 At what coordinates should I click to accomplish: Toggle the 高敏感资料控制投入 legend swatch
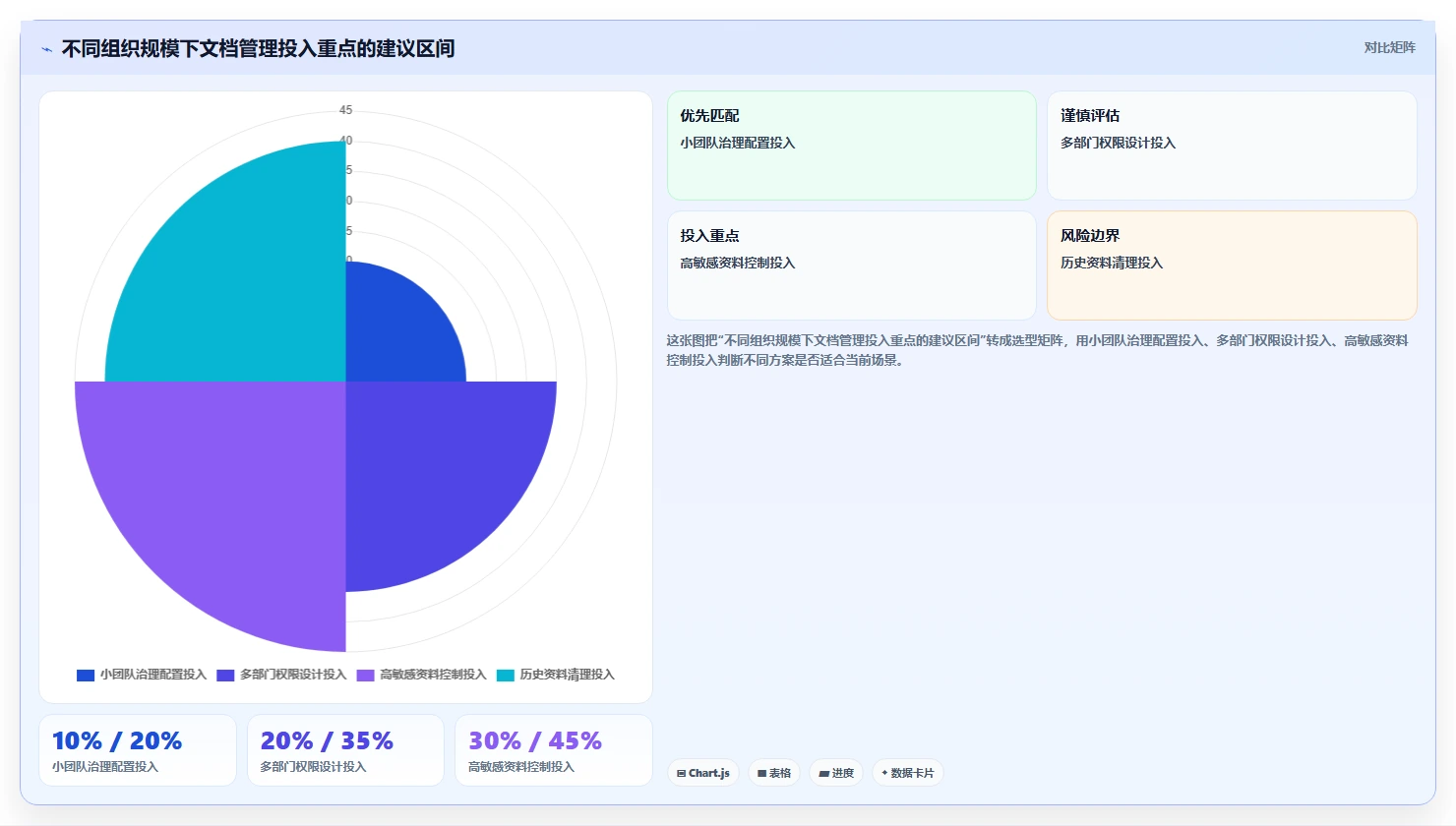tap(365, 675)
